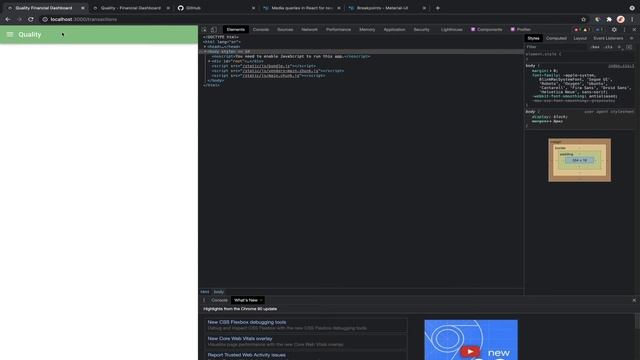This screenshot has width=640, height=360.
Task: Close the bottom drawer
Action: 634,300
